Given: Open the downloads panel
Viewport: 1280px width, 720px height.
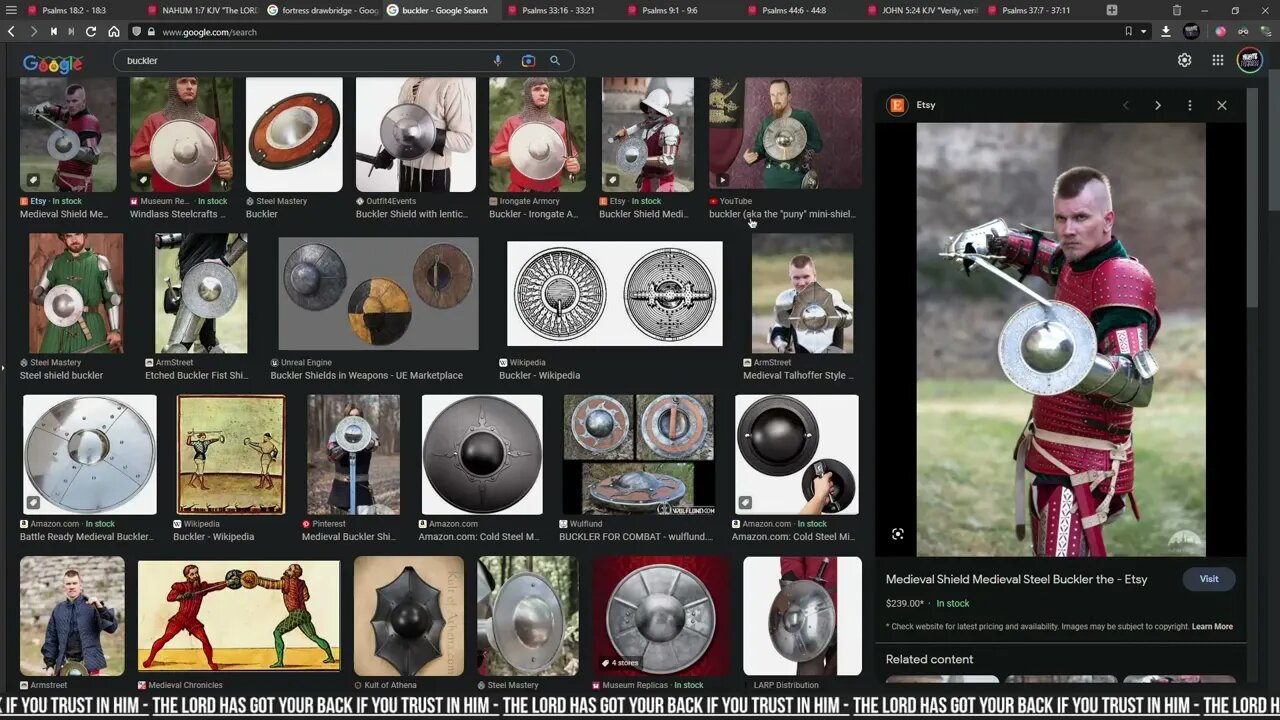Looking at the screenshot, I should click(1166, 32).
